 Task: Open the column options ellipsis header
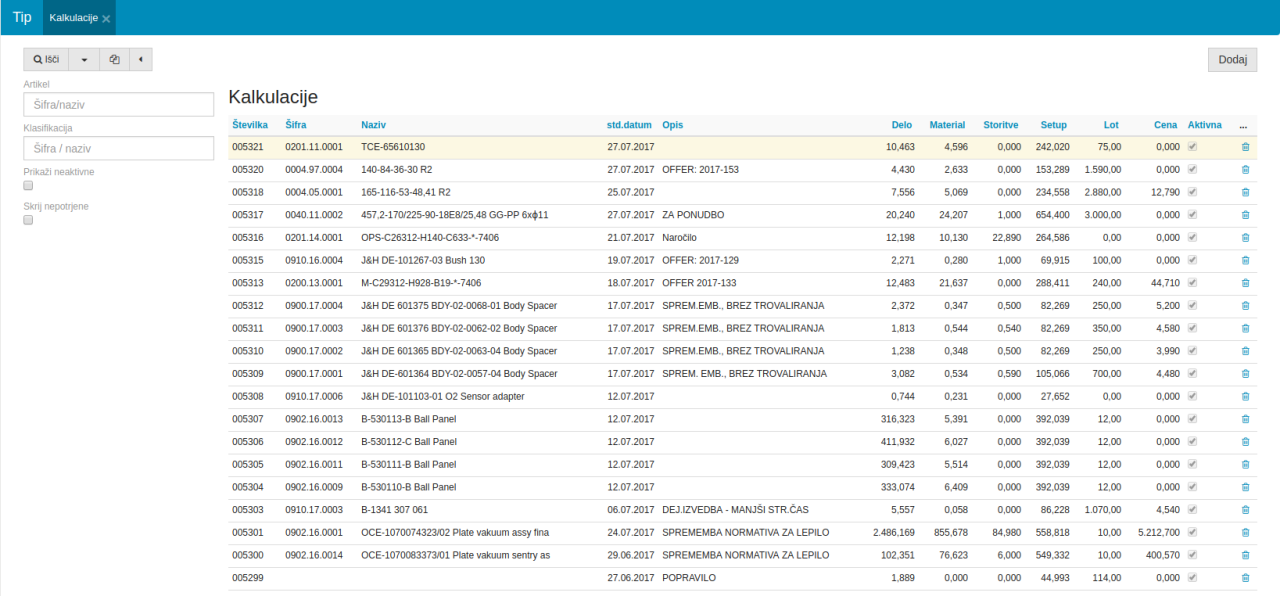[x=1243, y=126]
